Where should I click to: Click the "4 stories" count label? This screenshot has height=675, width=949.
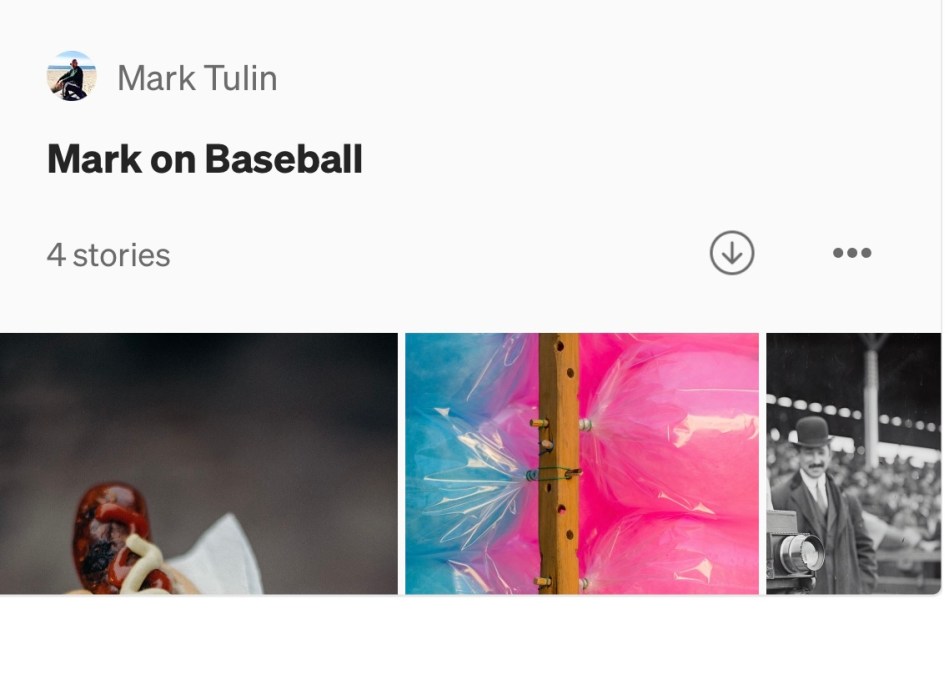[108, 255]
